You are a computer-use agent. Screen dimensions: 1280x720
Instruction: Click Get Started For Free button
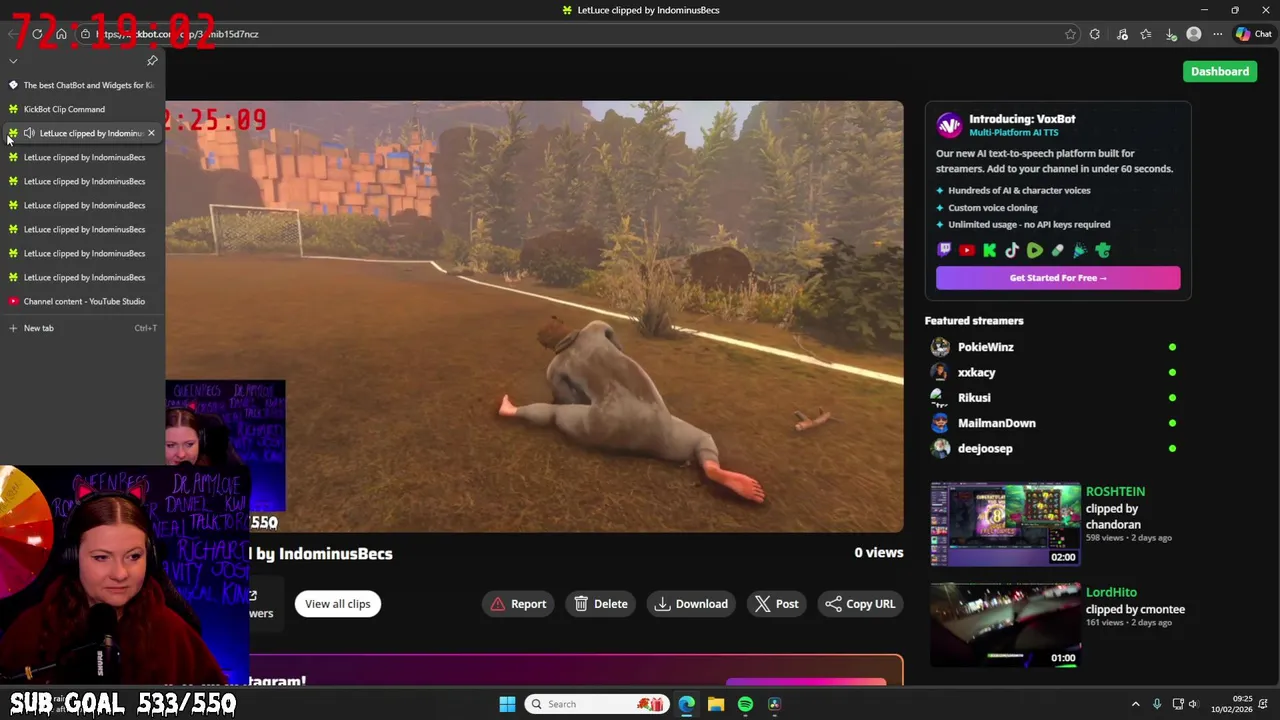(x=1058, y=278)
